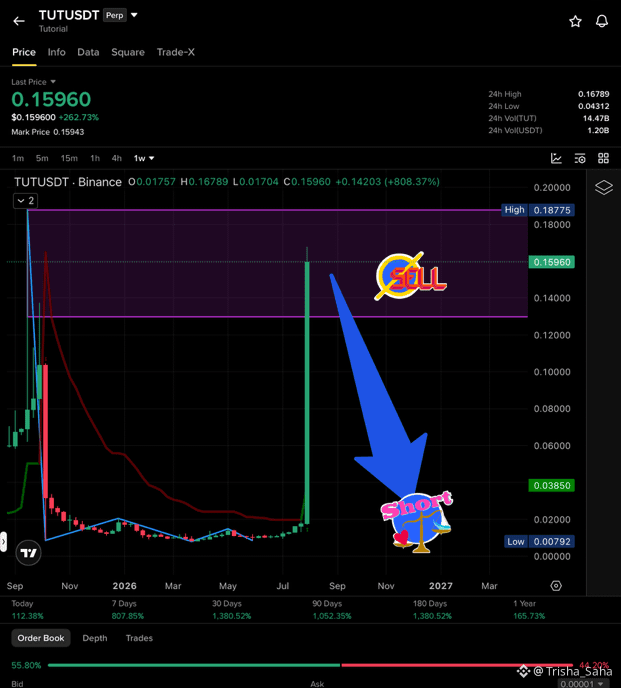Click the Today 112.38% performance value
Image resolution: width=621 pixels, height=688 pixels.
click(28, 616)
